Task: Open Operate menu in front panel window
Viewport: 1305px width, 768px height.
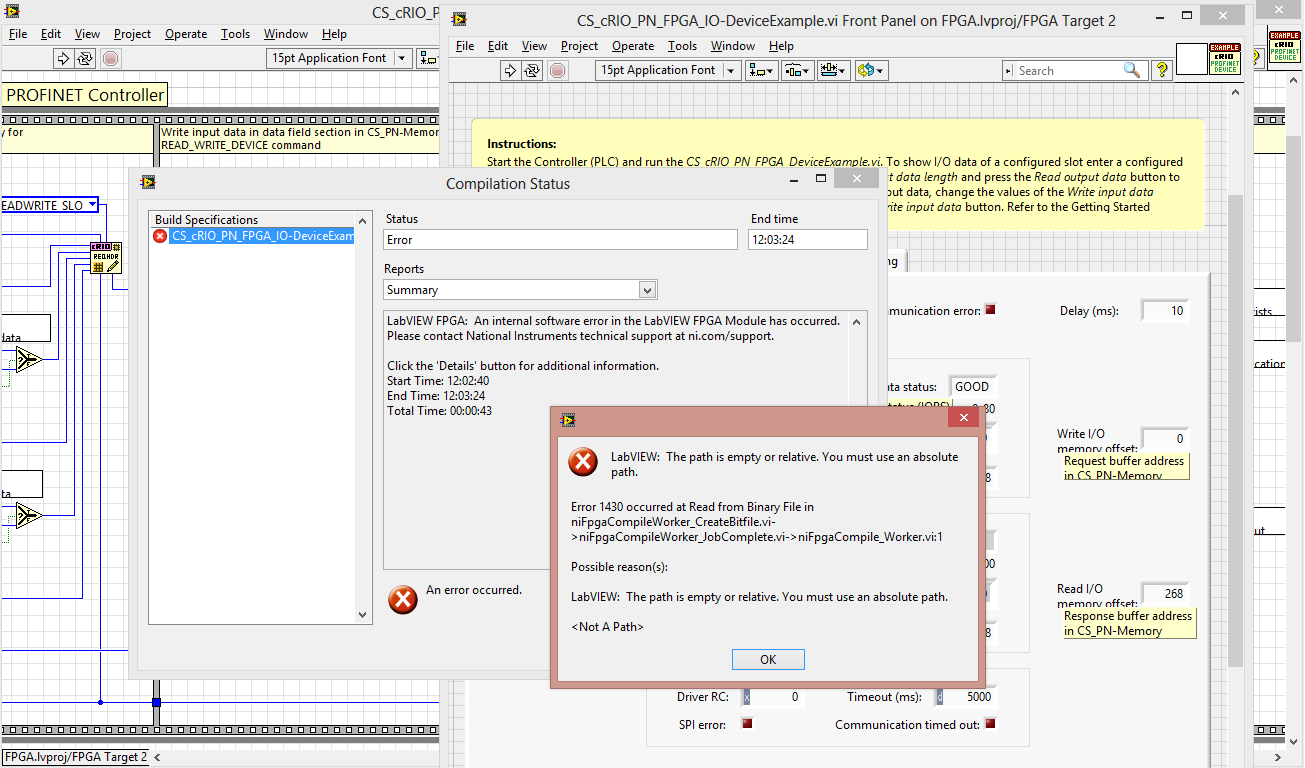Action: pos(632,46)
